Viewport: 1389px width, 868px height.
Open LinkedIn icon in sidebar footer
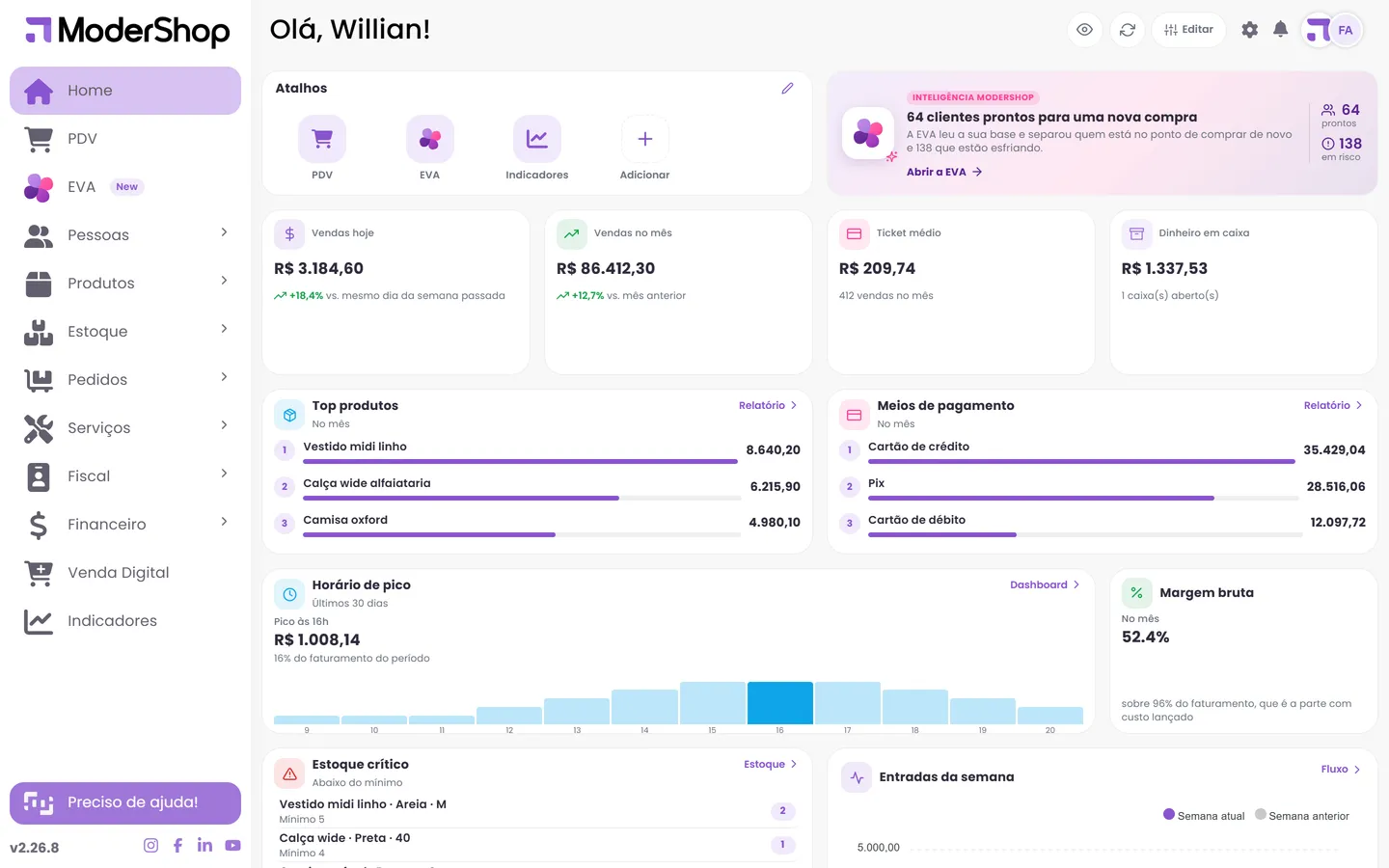pyautogui.click(x=204, y=846)
